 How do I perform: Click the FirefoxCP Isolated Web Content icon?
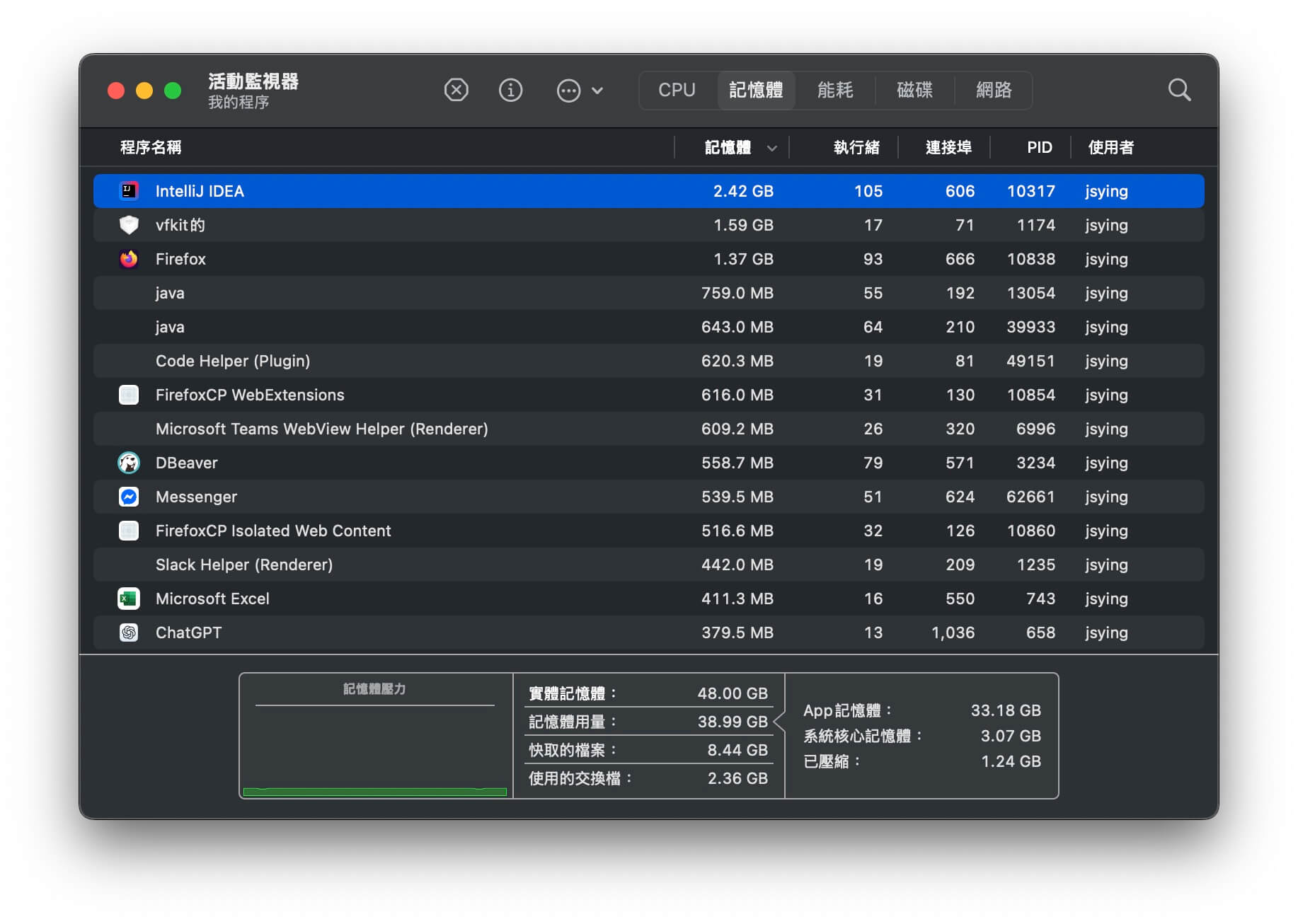tap(129, 531)
